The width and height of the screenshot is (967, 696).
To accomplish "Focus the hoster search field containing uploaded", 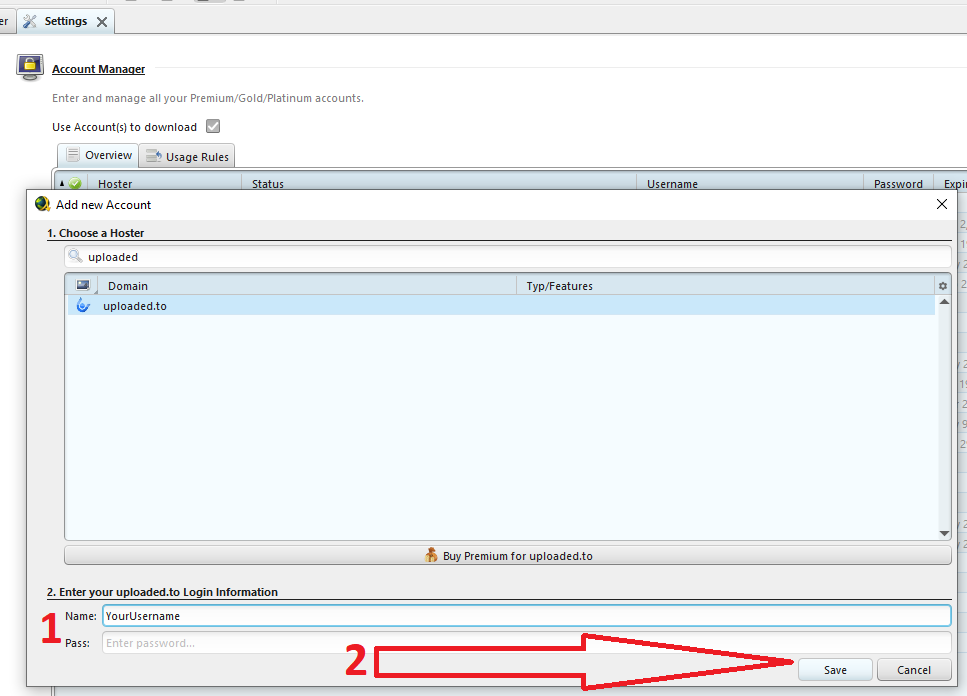I will pyautogui.click(x=508, y=256).
